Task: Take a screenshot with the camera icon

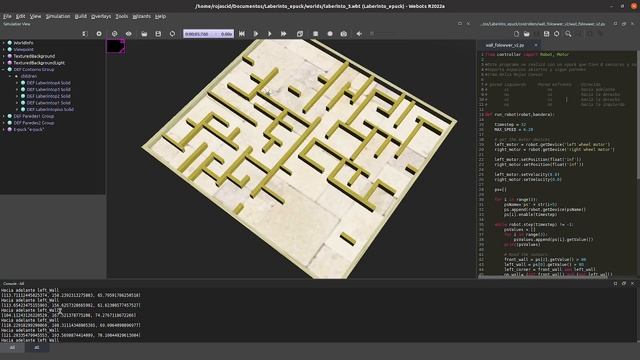Action: click(x=344, y=34)
